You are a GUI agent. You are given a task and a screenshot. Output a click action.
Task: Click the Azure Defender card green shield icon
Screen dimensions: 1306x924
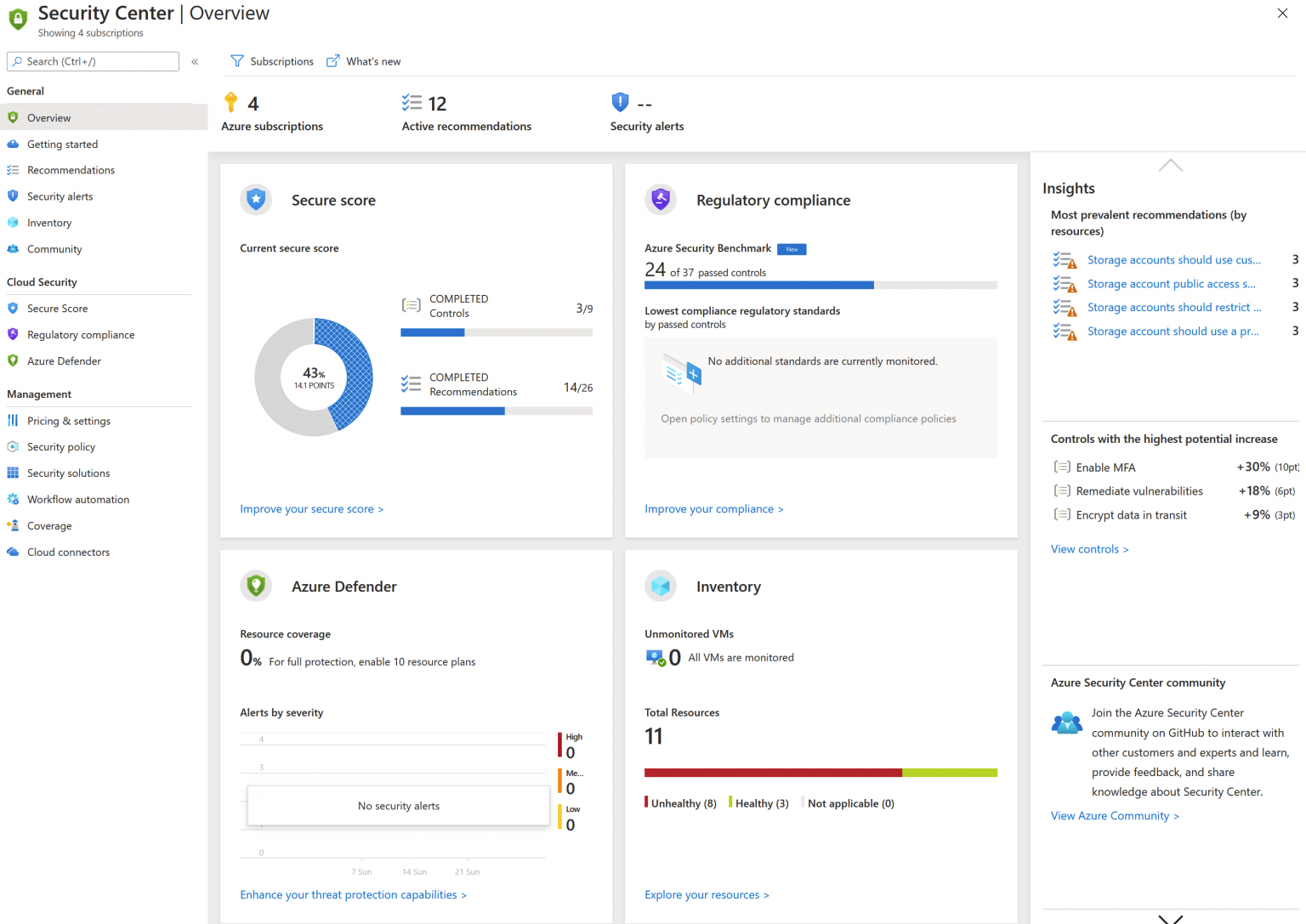coord(256,586)
